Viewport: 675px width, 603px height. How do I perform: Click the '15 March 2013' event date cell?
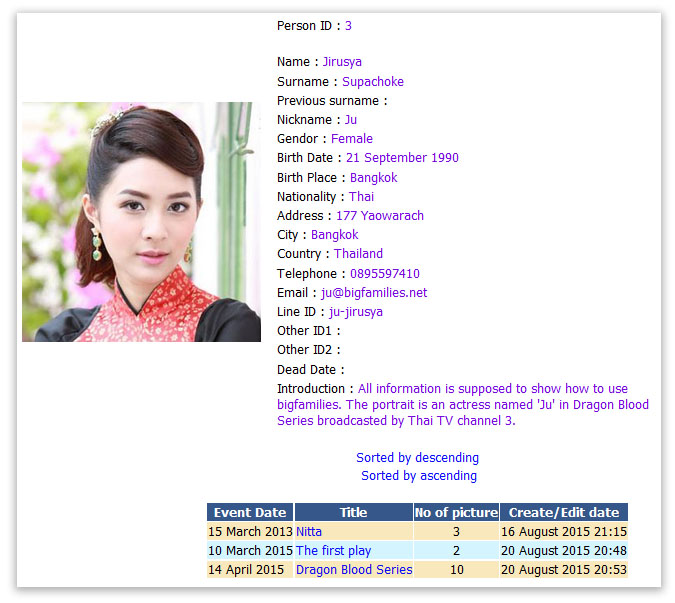250,532
